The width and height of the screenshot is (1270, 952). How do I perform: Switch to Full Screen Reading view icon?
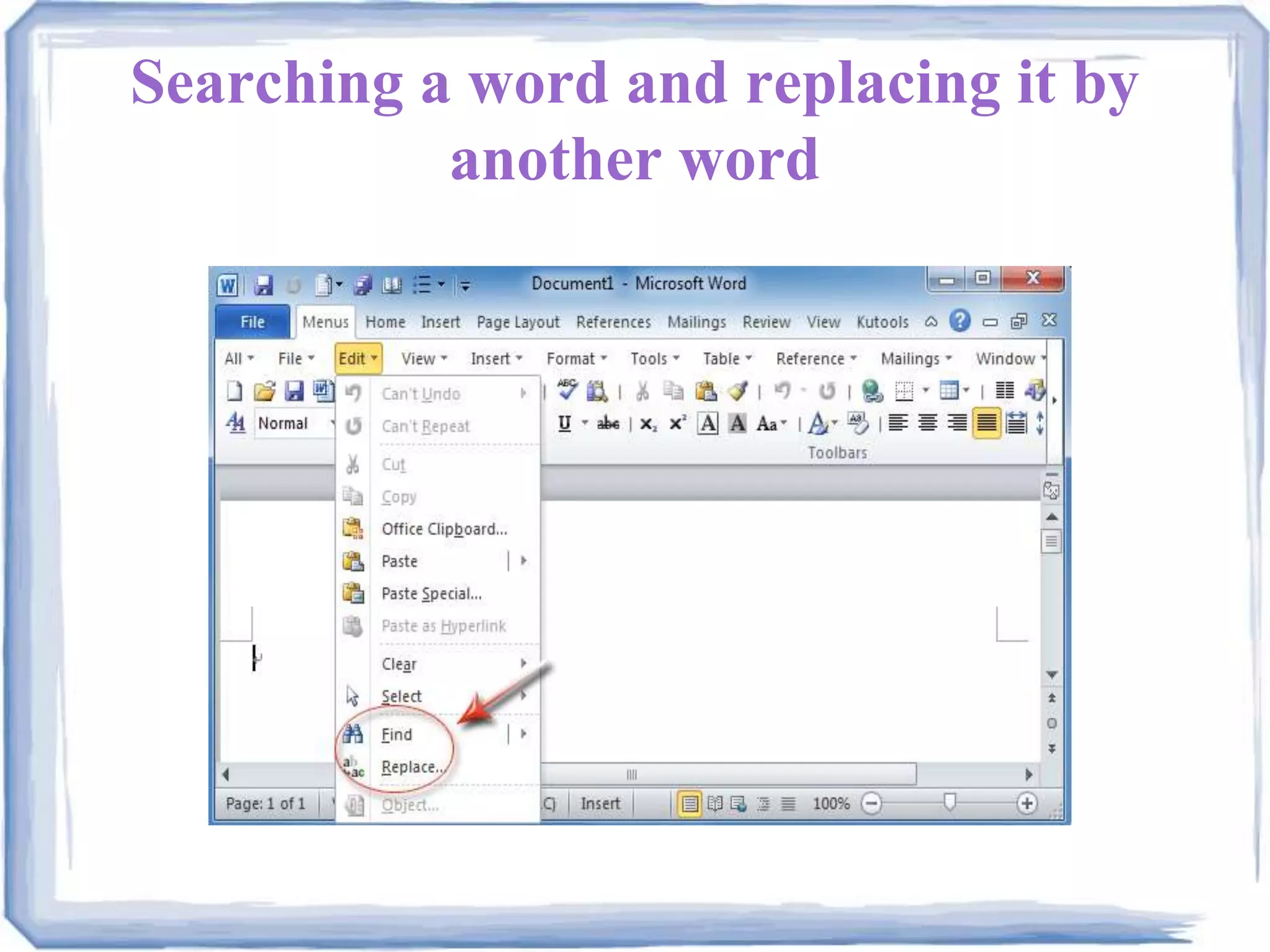[x=715, y=804]
